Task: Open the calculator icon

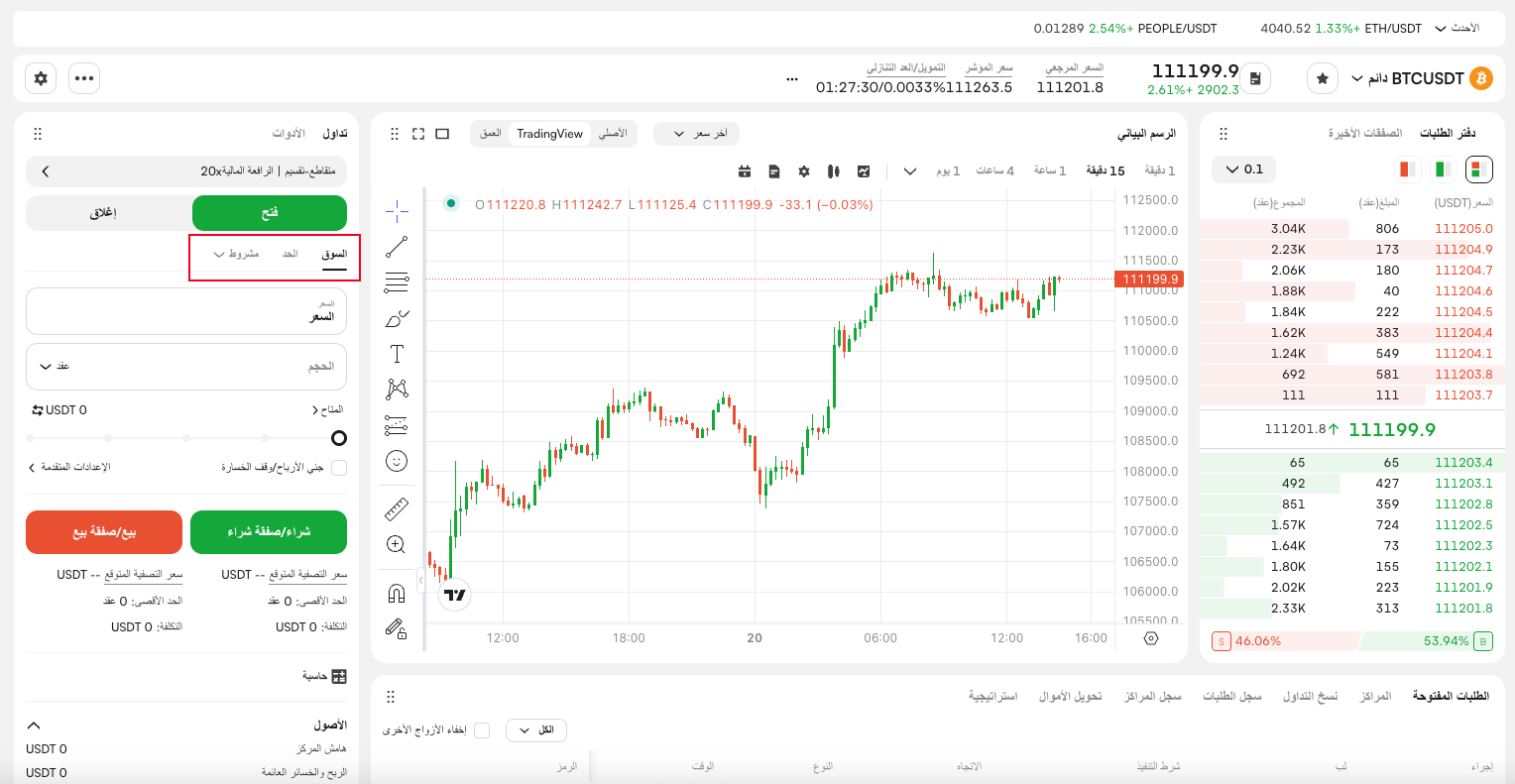Action: [339, 676]
